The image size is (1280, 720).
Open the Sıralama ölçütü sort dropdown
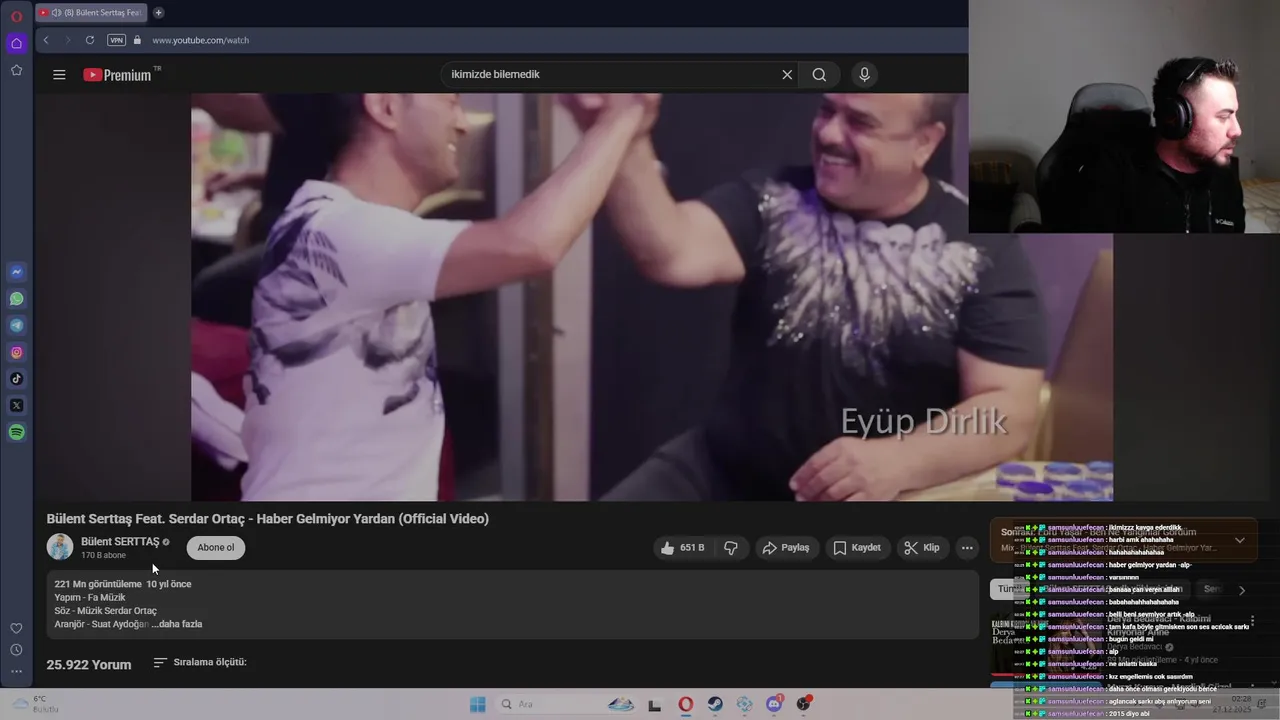(x=199, y=662)
